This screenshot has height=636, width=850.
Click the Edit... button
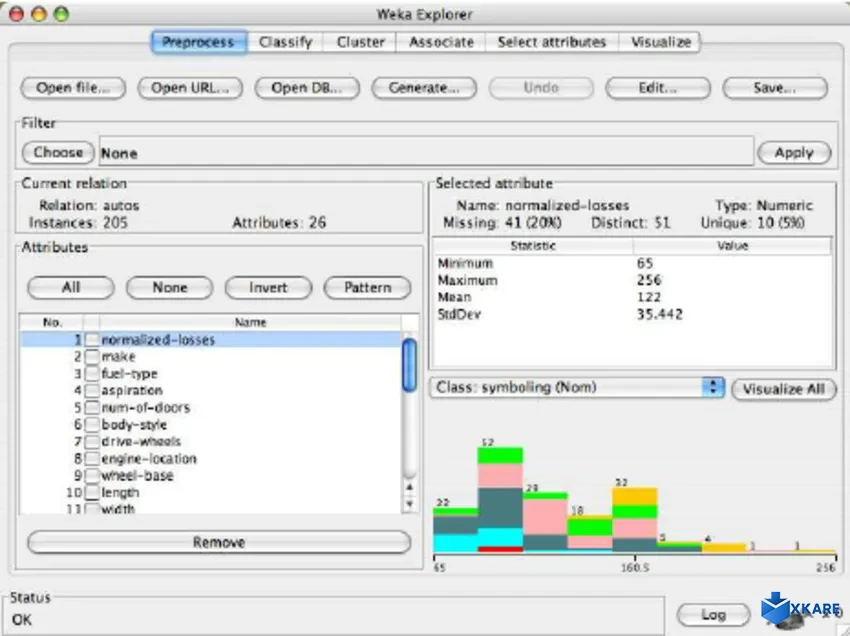pos(658,88)
